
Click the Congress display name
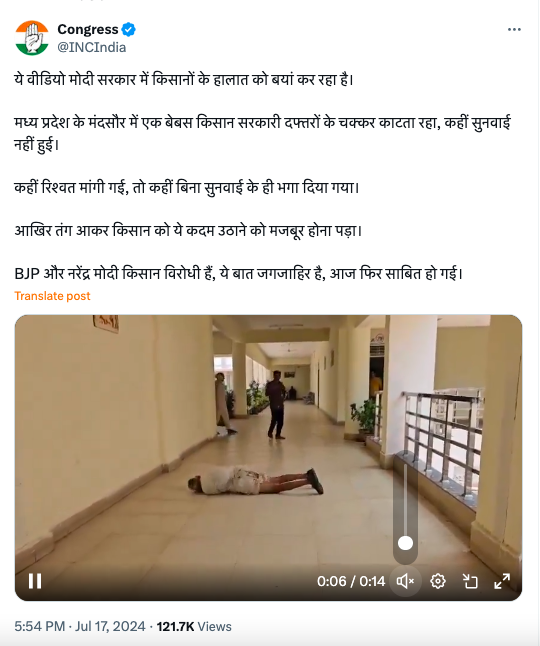point(88,29)
